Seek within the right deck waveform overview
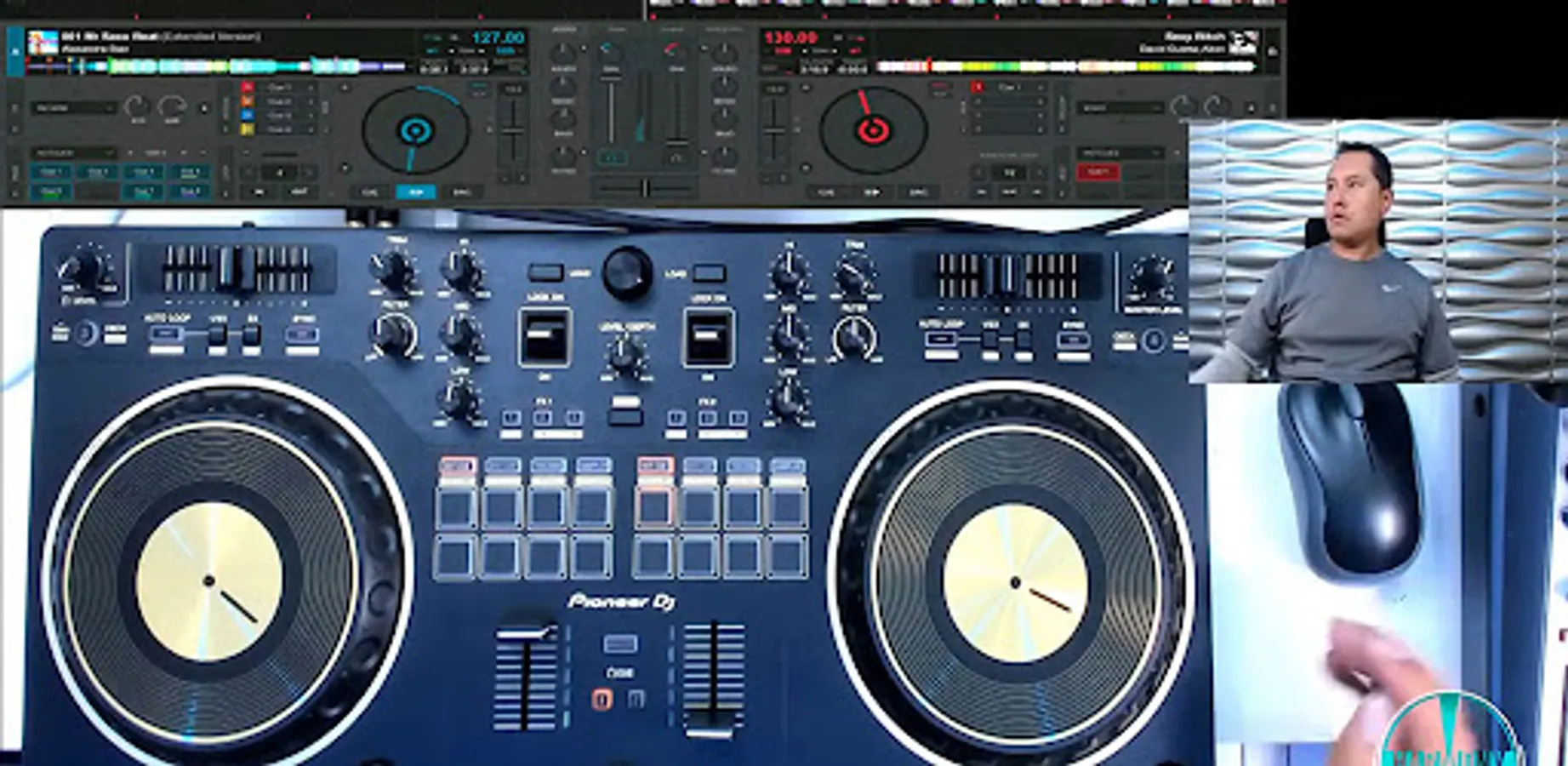The image size is (1568, 766). 1066,66
